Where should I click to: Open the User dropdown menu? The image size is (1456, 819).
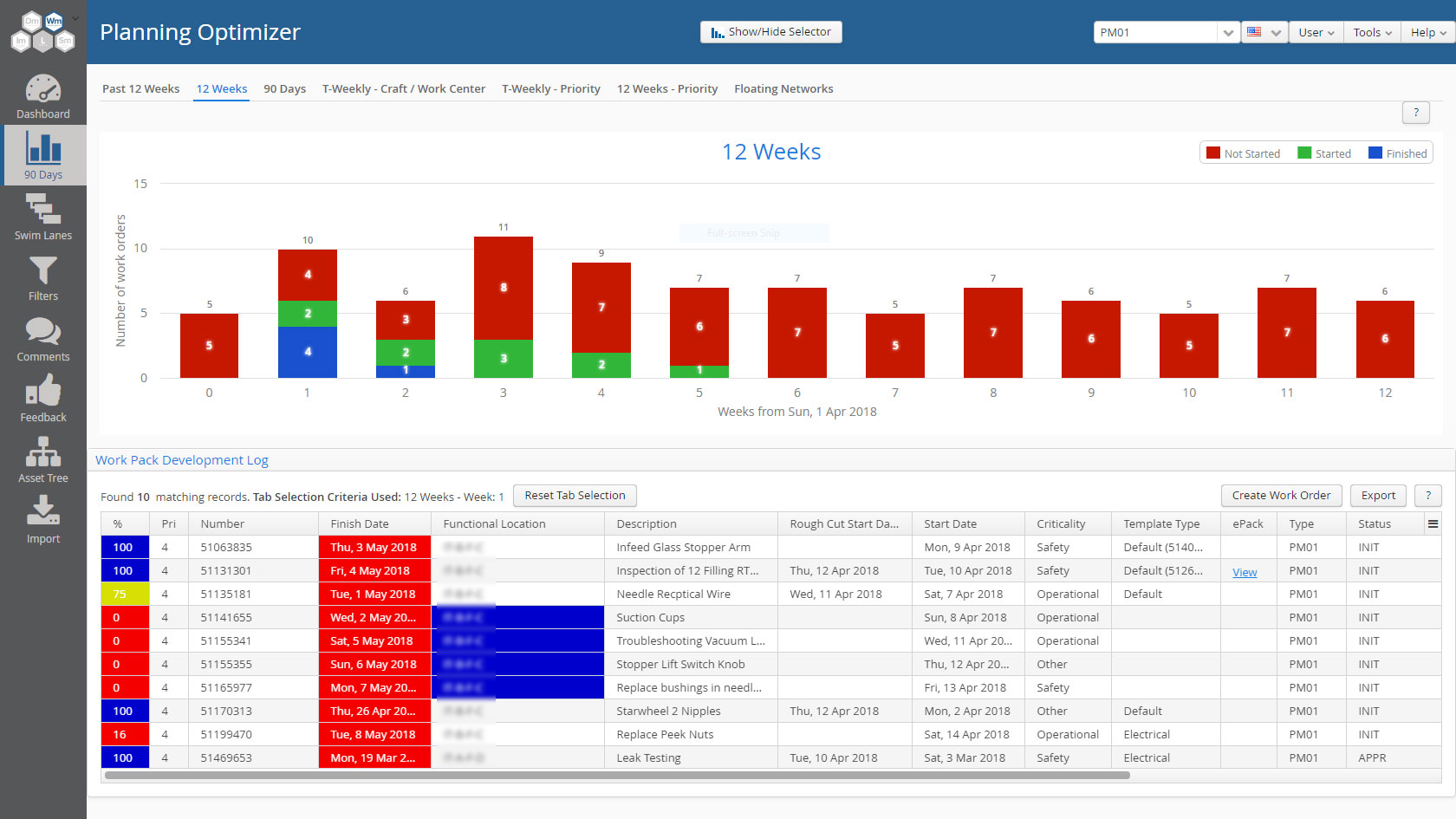pos(1316,32)
